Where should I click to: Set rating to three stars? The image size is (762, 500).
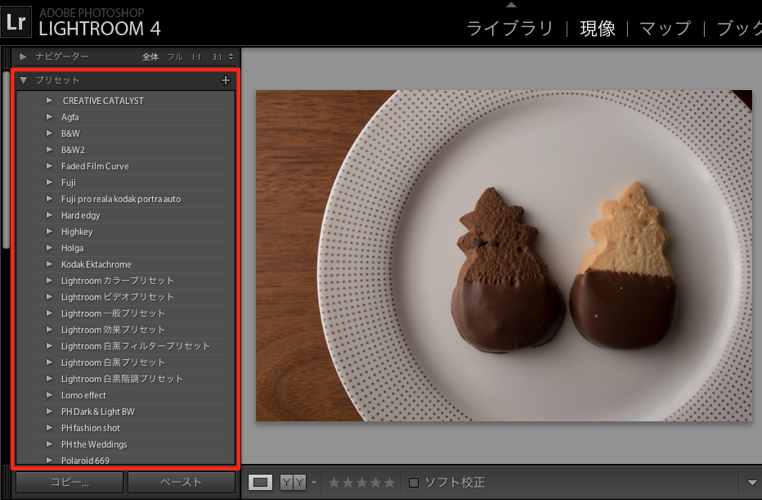(x=362, y=483)
